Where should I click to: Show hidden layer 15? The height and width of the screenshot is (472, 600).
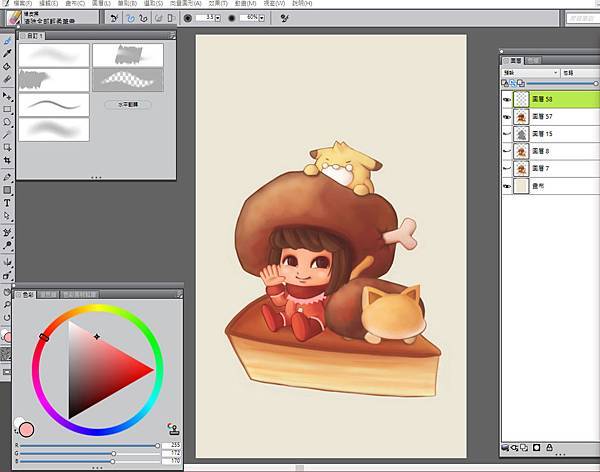507,134
